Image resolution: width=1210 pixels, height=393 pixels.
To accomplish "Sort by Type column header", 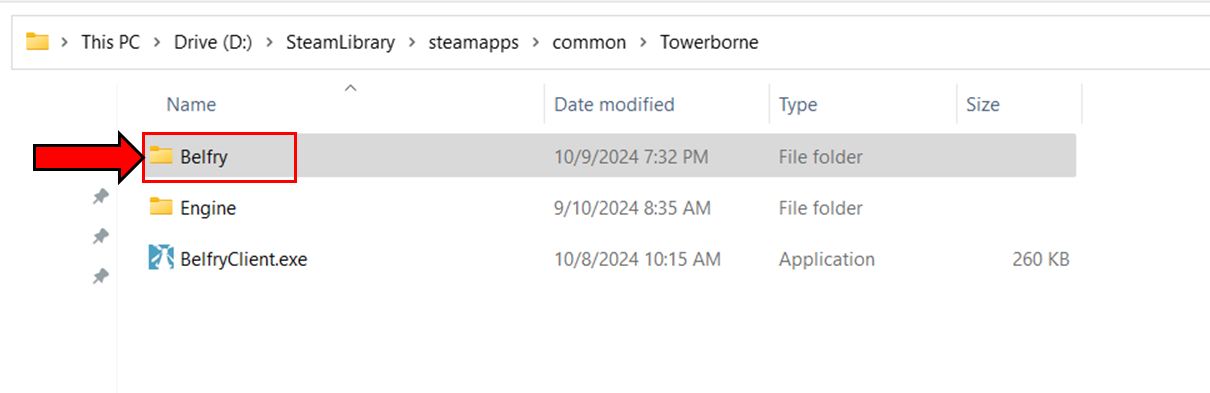I will coord(798,104).
